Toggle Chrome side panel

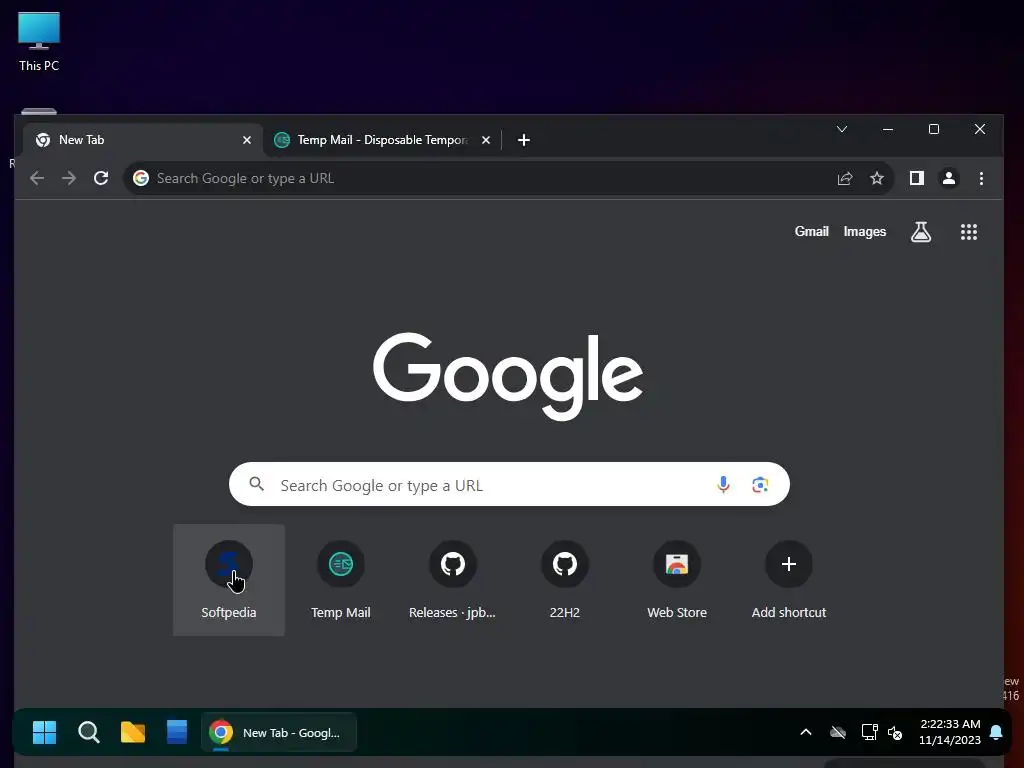[x=916, y=178]
